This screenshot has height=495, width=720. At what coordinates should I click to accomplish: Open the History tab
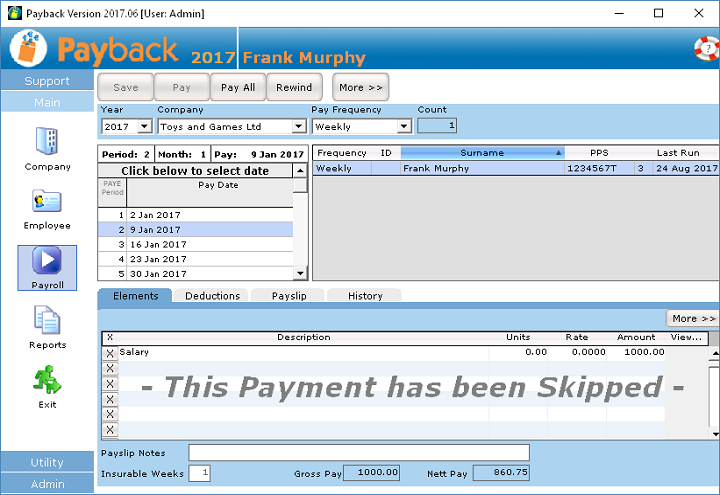(x=365, y=296)
